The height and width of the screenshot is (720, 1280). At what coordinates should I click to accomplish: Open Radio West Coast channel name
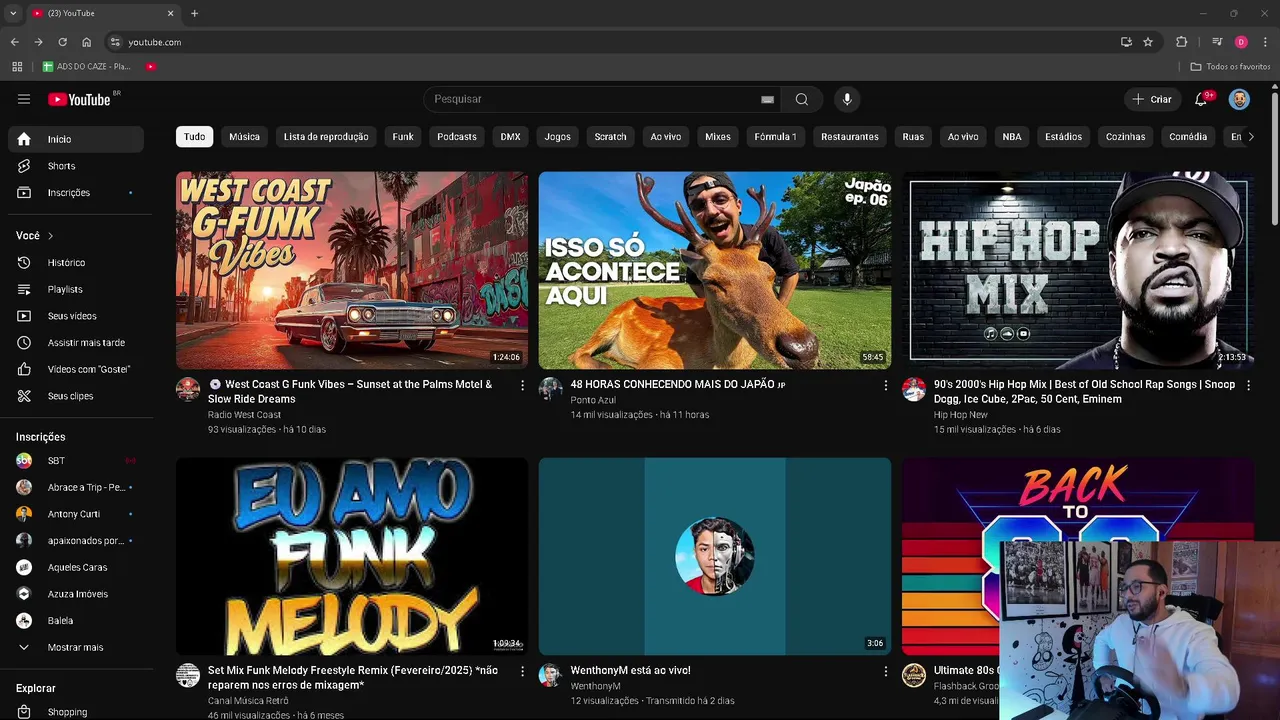point(244,414)
